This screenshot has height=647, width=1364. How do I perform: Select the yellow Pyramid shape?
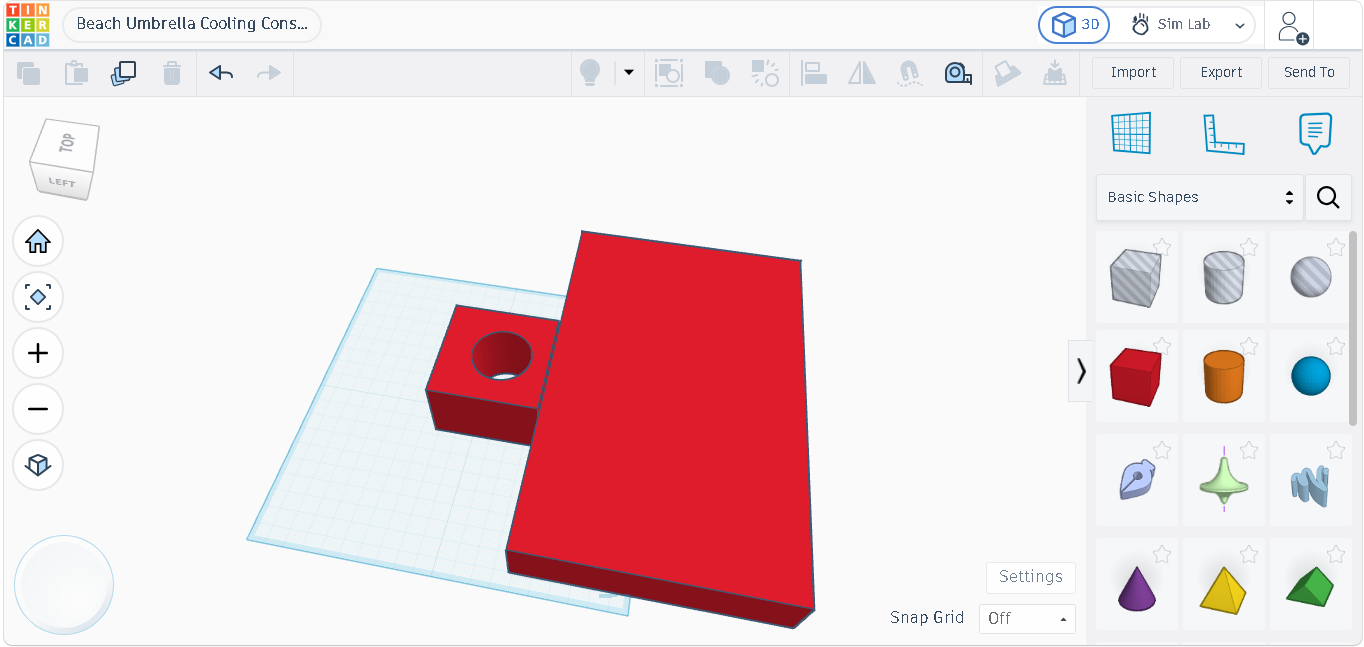(x=1223, y=589)
